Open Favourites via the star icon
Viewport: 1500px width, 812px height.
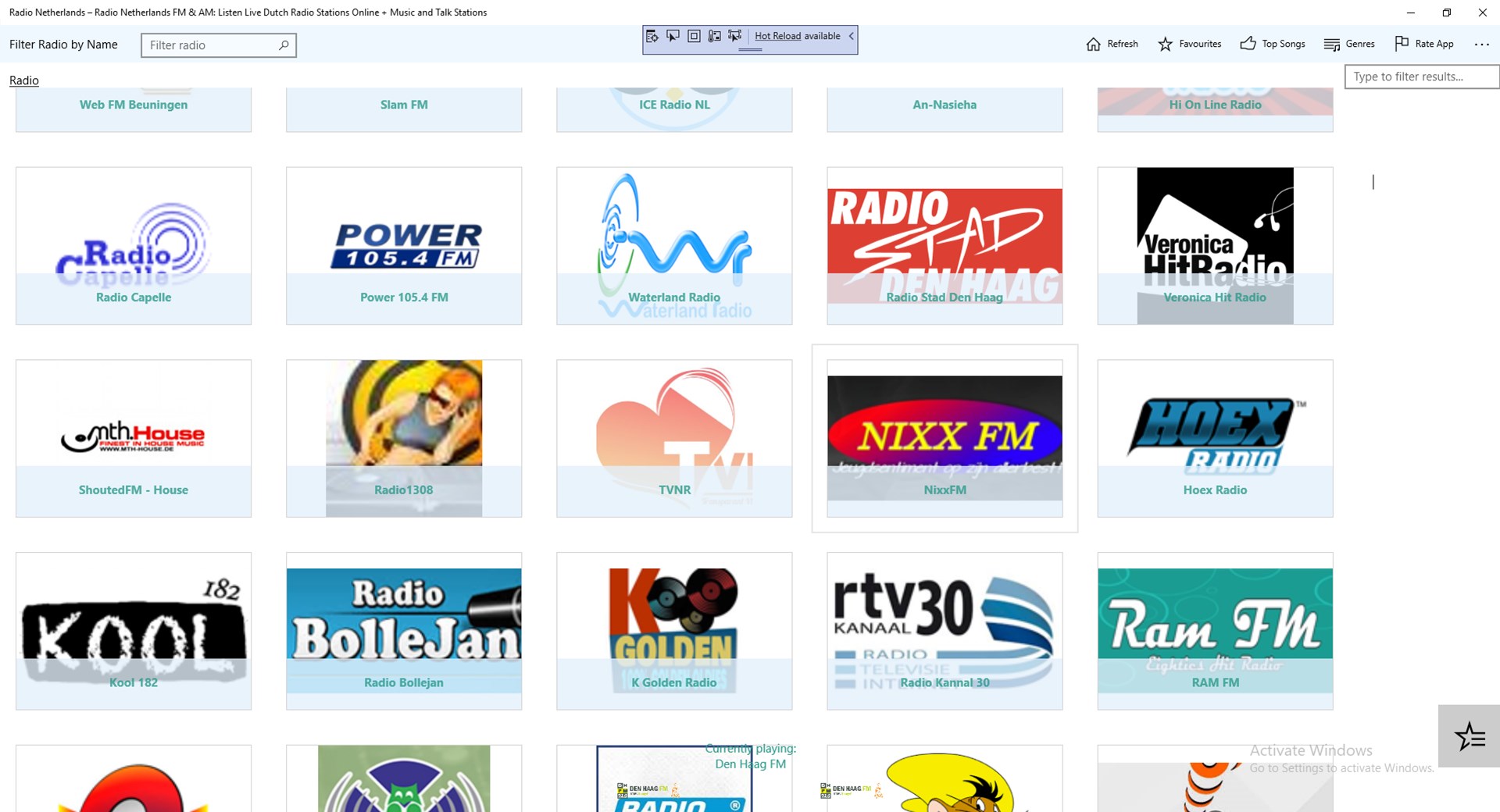coord(1165,44)
